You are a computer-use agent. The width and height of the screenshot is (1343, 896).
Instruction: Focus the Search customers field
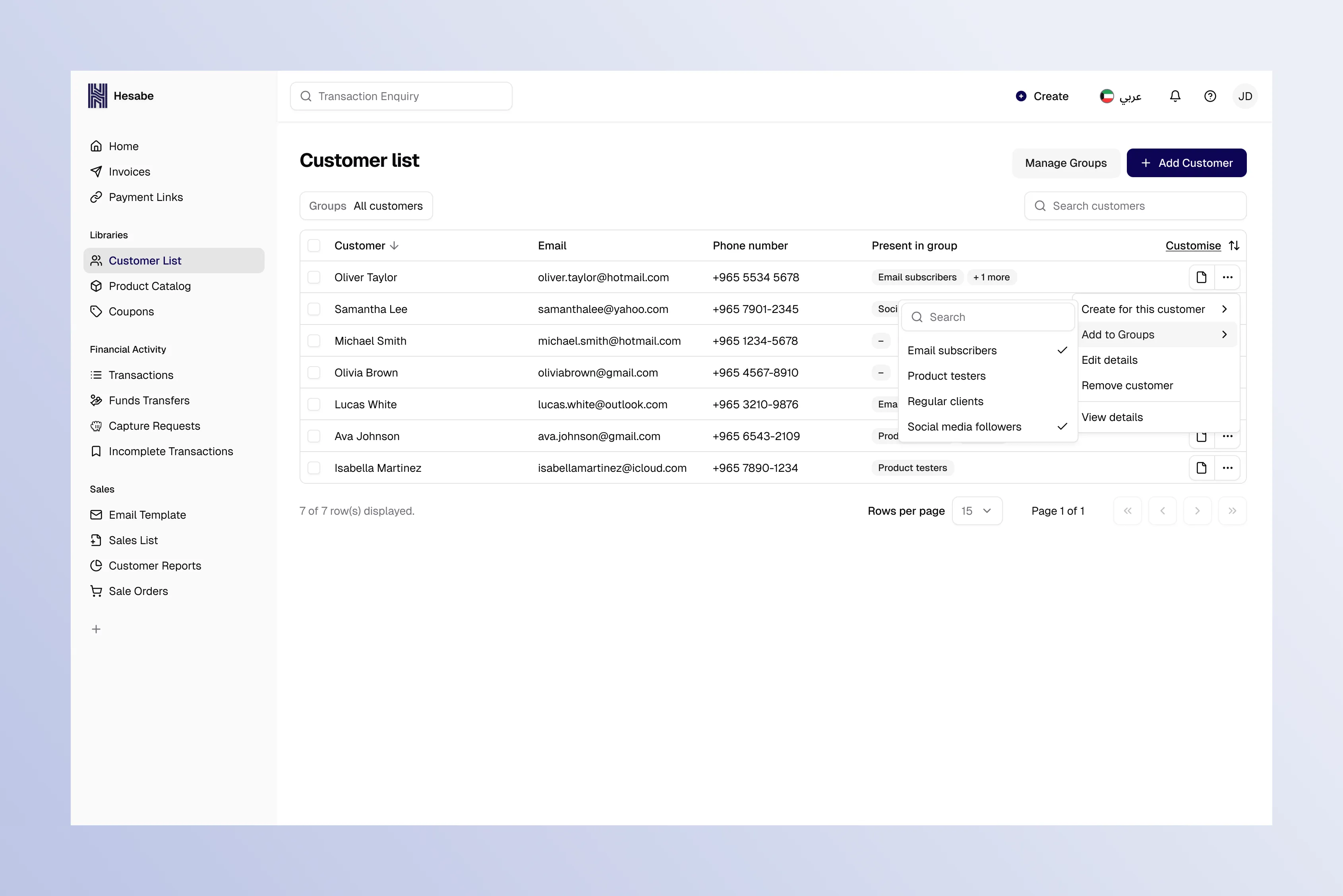pos(1135,206)
